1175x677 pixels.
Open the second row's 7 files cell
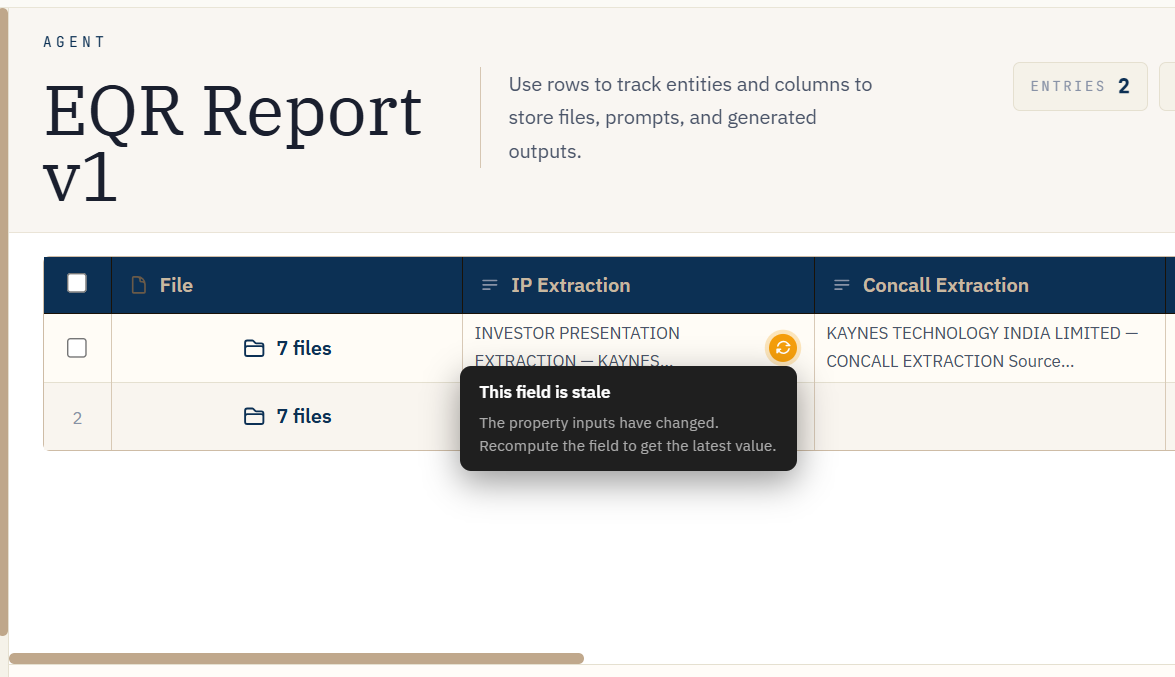point(287,416)
